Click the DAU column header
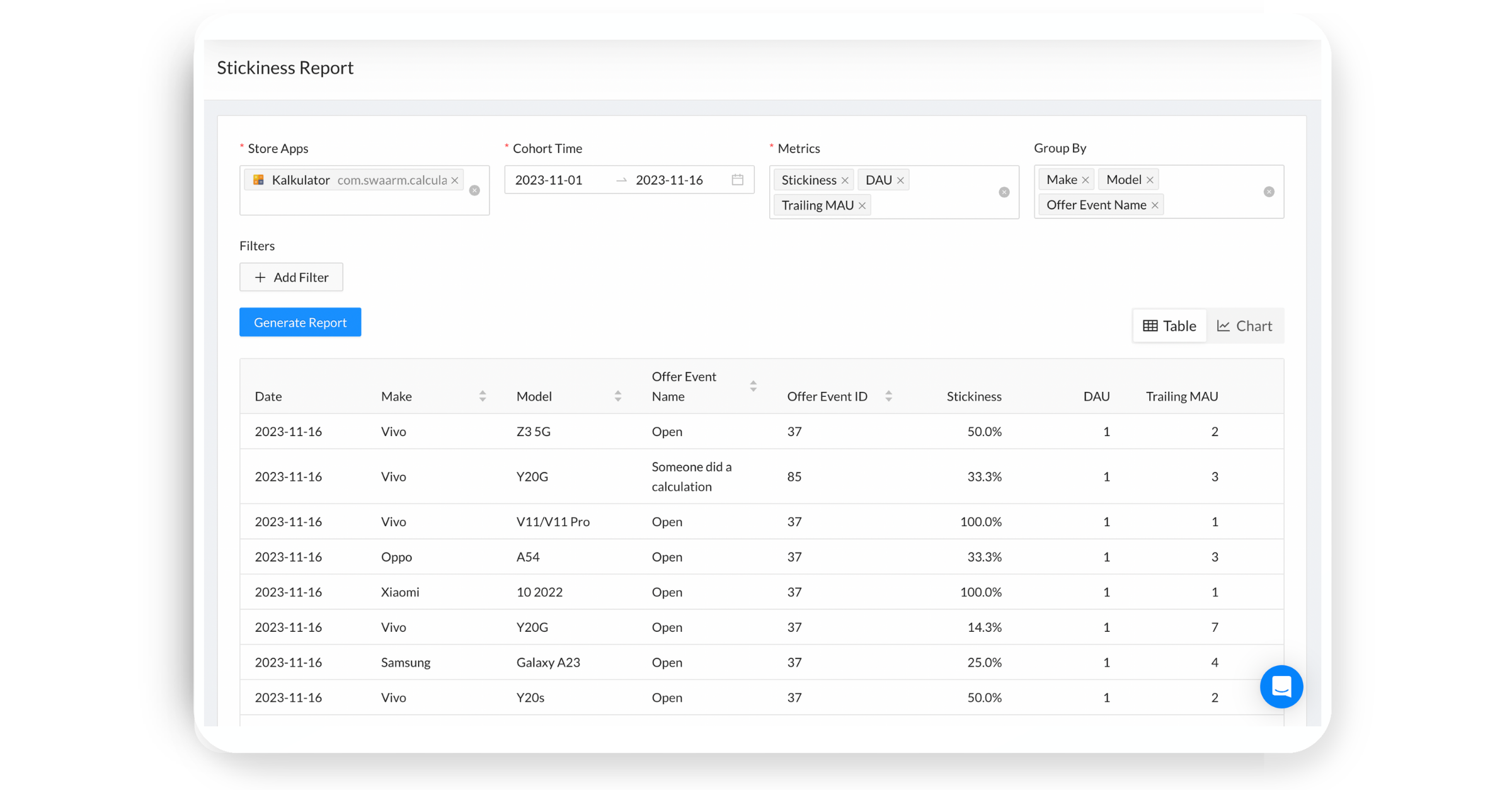The image size is (1512, 790). click(x=1096, y=396)
